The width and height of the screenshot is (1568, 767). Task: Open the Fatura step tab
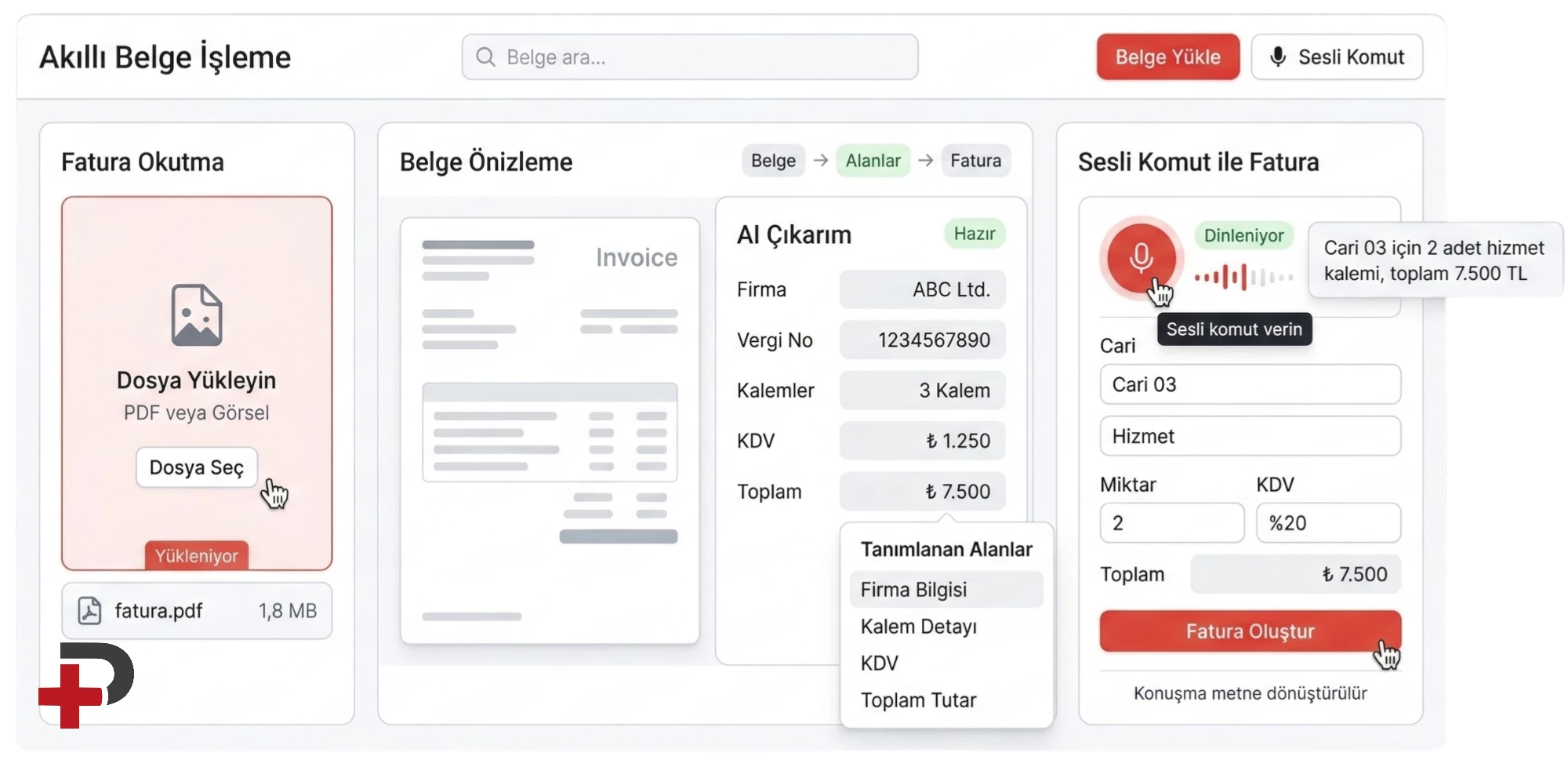[975, 161]
